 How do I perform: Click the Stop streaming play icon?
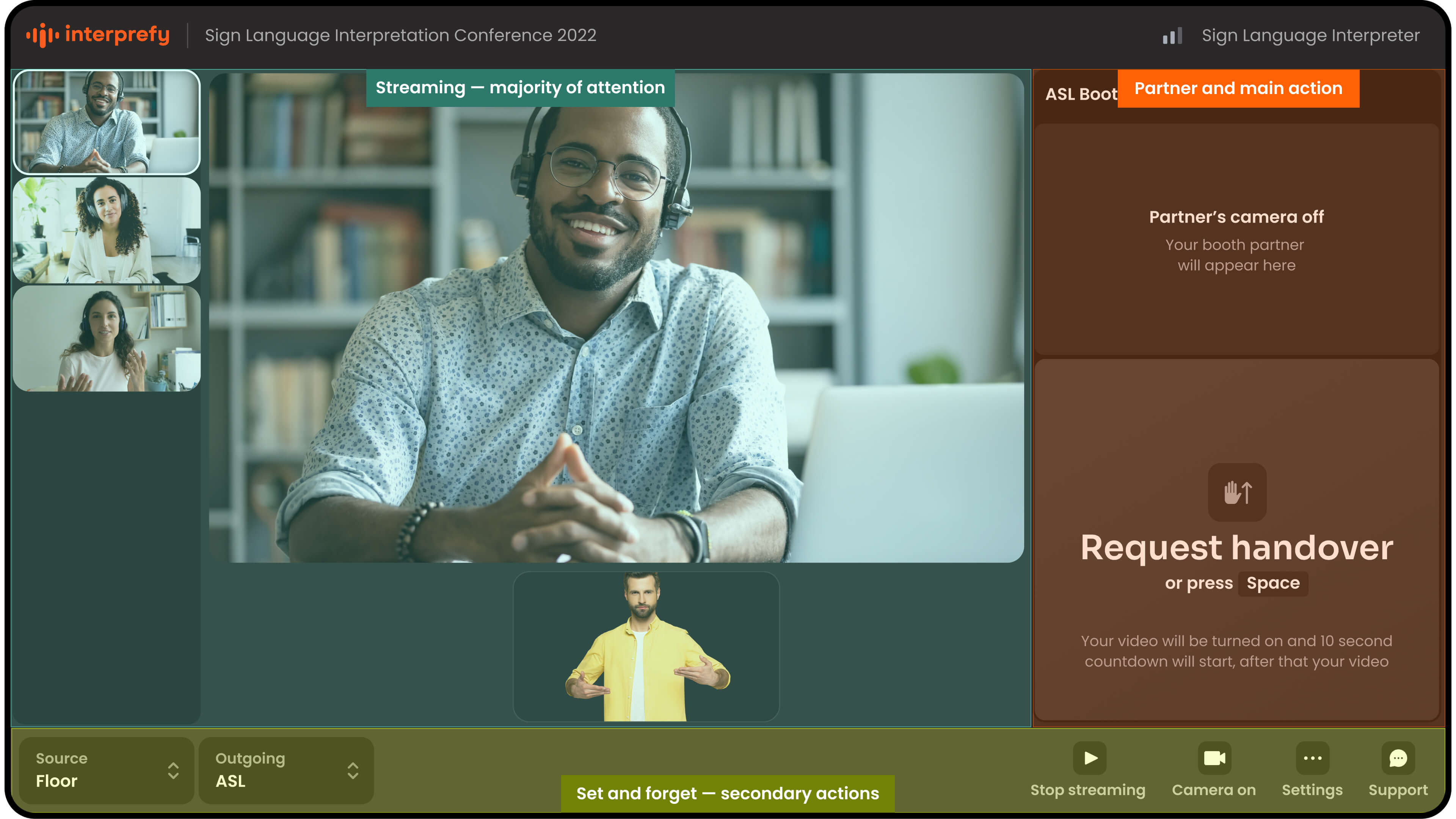tap(1089, 758)
